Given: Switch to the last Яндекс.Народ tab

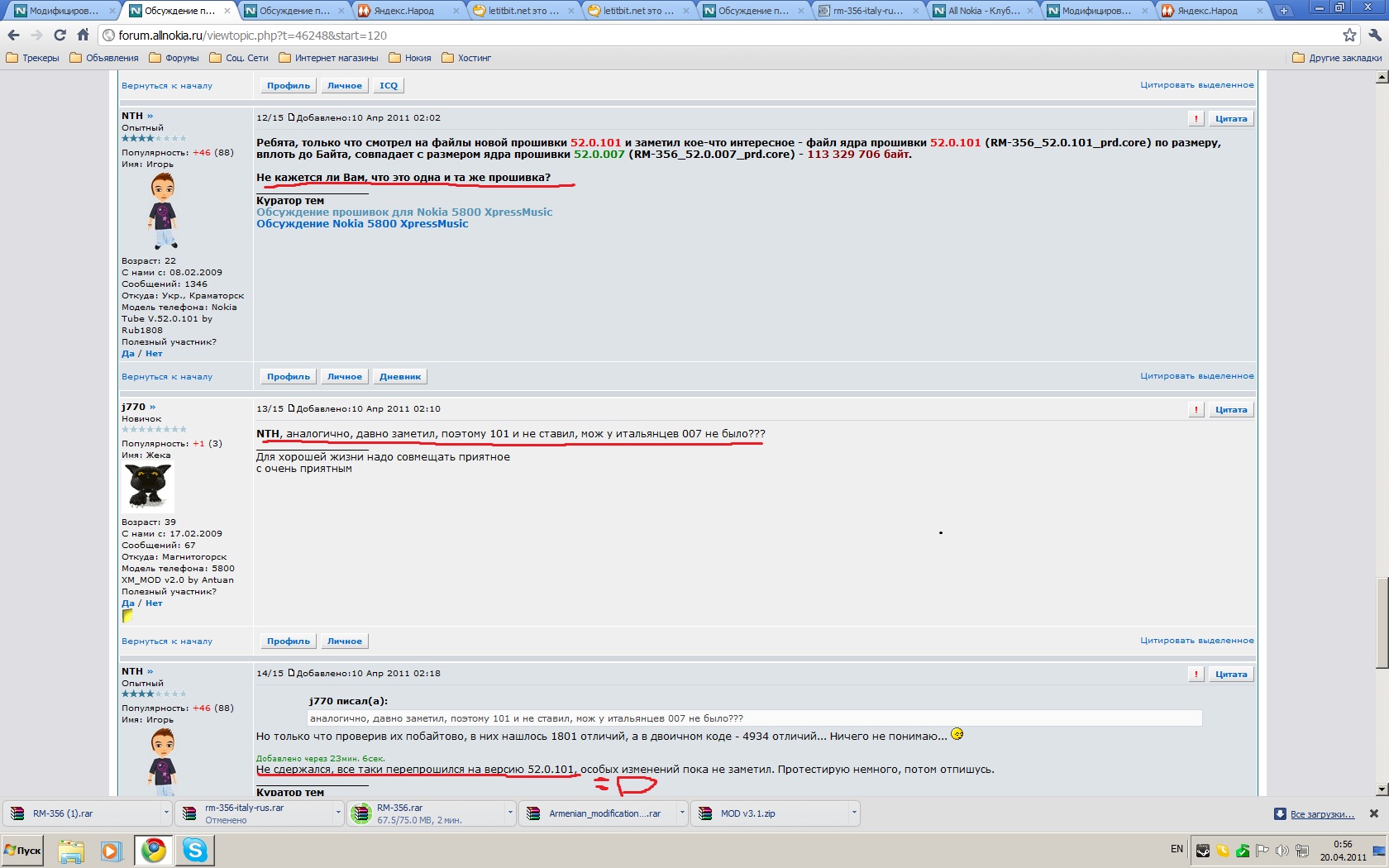Looking at the screenshot, I should [1213, 11].
